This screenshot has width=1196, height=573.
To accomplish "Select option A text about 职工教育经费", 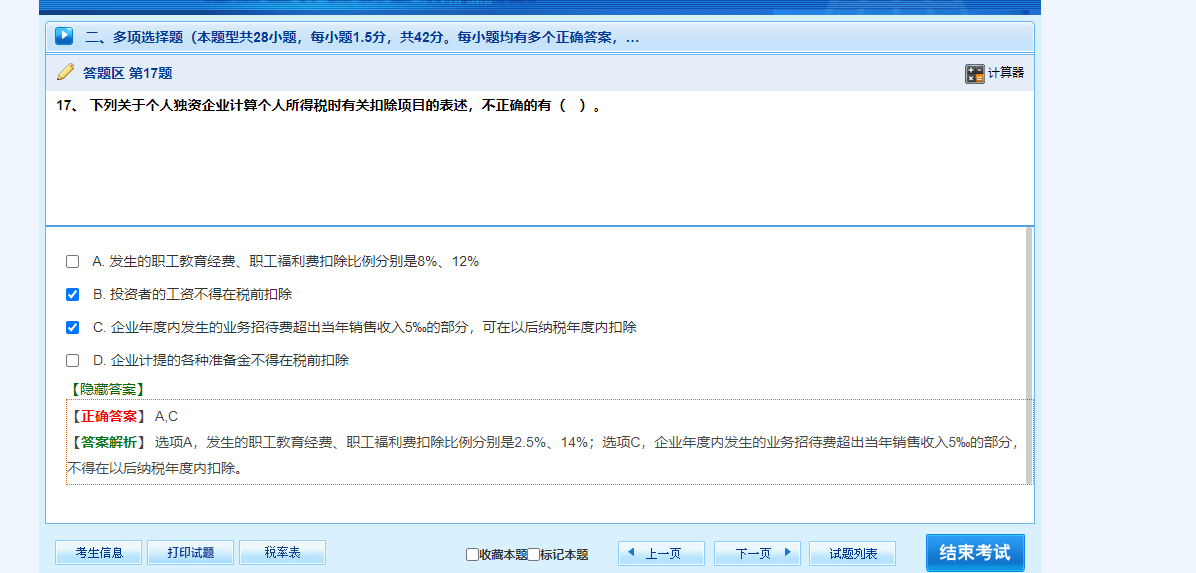I will 285,262.
